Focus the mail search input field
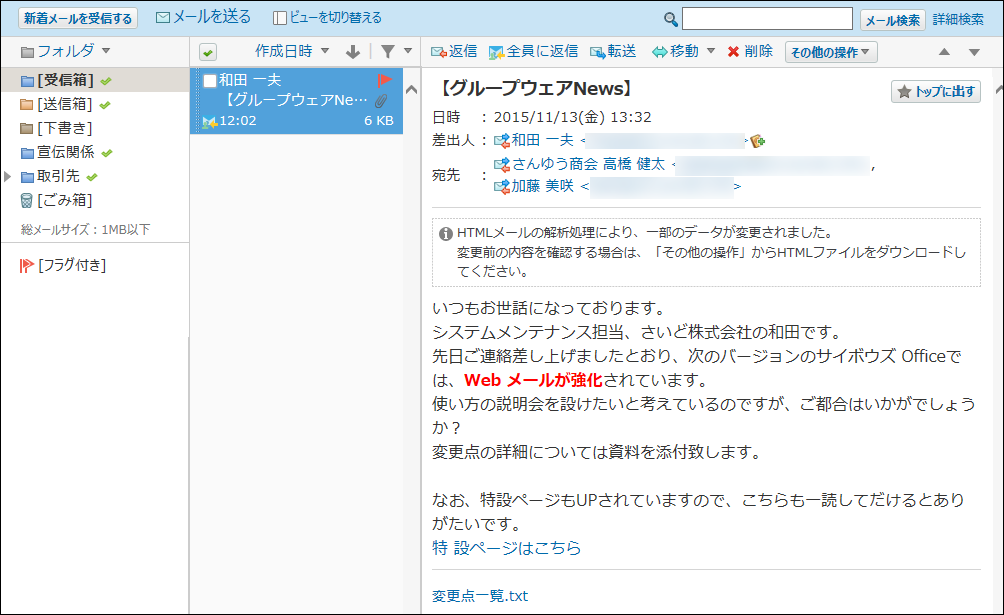The image size is (1004, 615). click(x=767, y=19)
